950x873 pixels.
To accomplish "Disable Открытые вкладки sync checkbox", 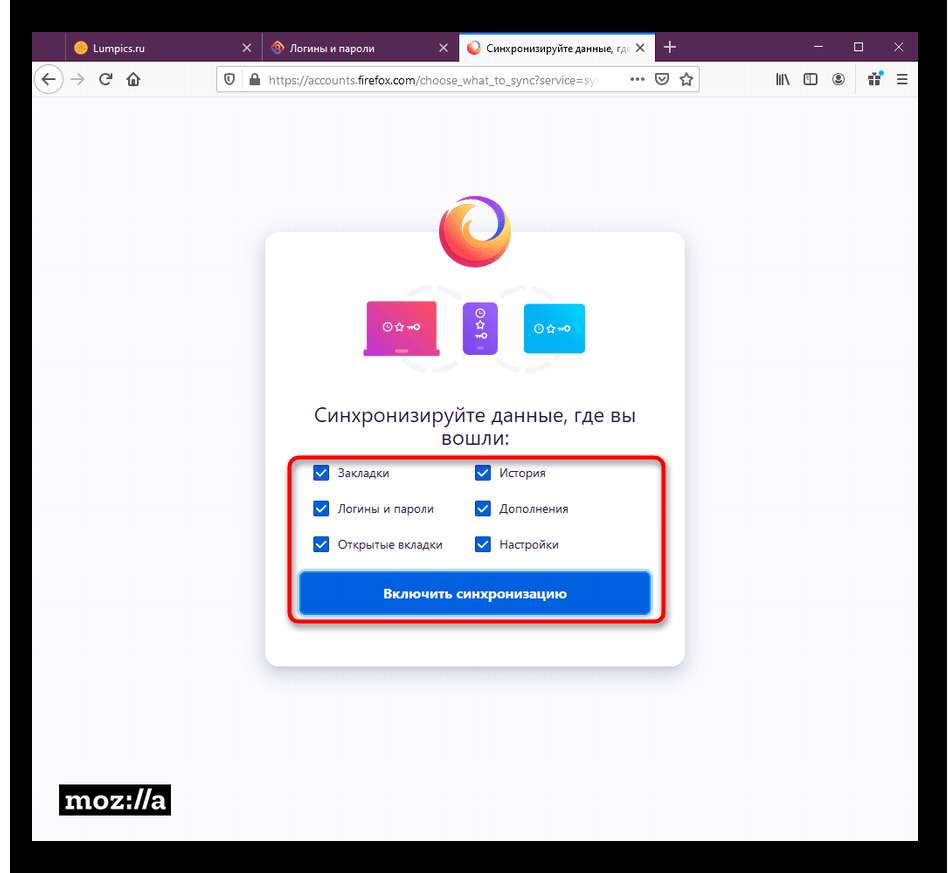I will tap(321, 544).
